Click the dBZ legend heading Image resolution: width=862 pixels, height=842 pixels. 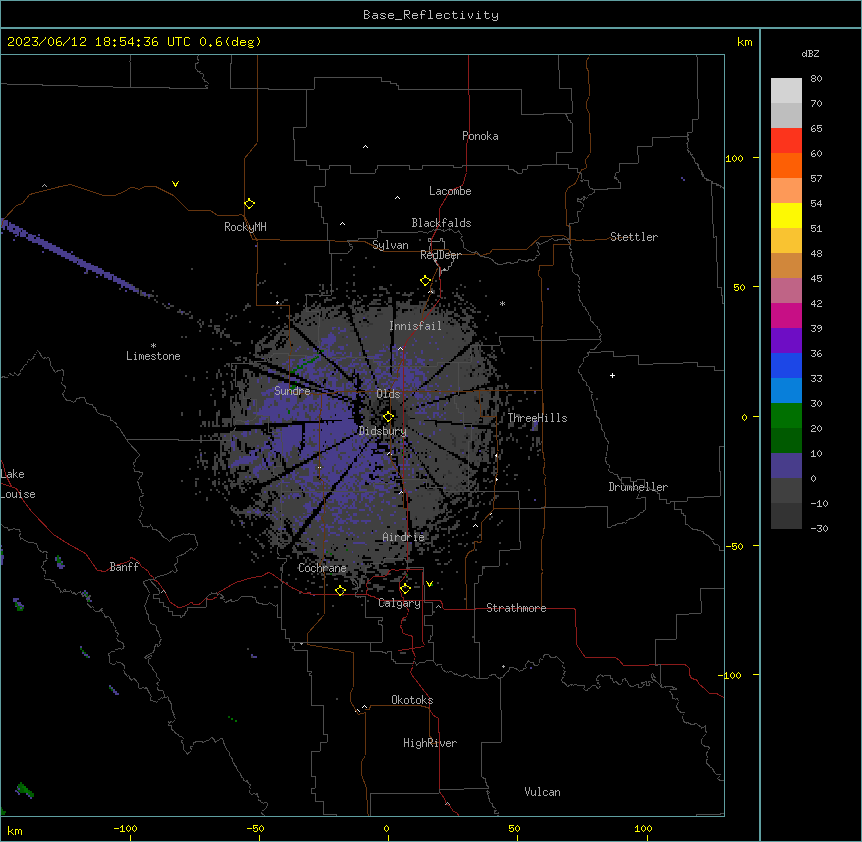pos(810,54)
